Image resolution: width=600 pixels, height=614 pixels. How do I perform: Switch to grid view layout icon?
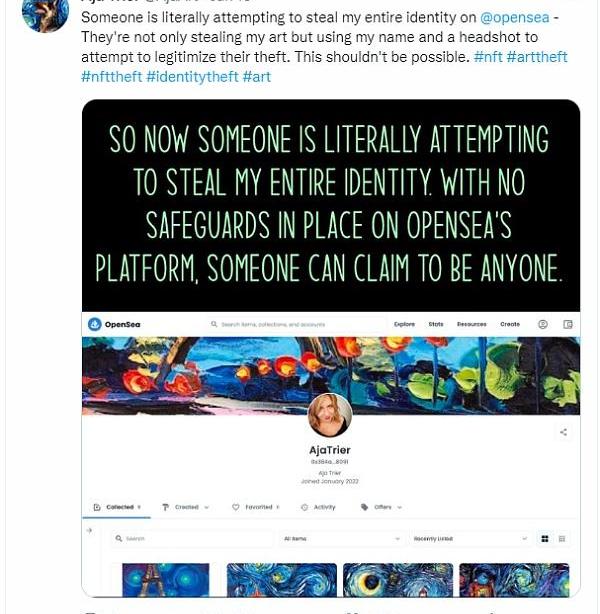click(545, 539)
